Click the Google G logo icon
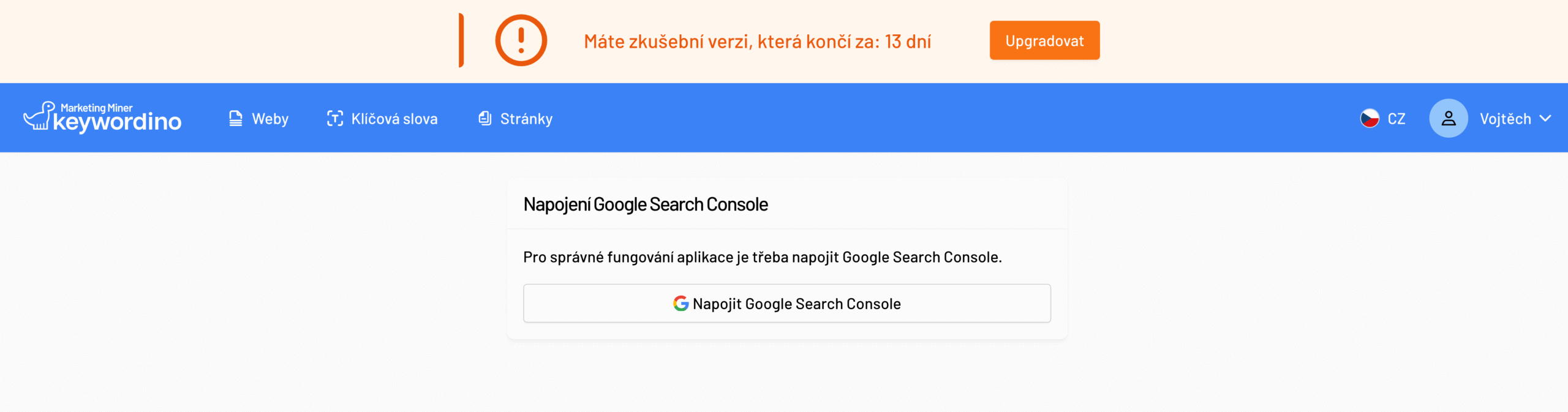1568x412 pixels. coord(680,304)
